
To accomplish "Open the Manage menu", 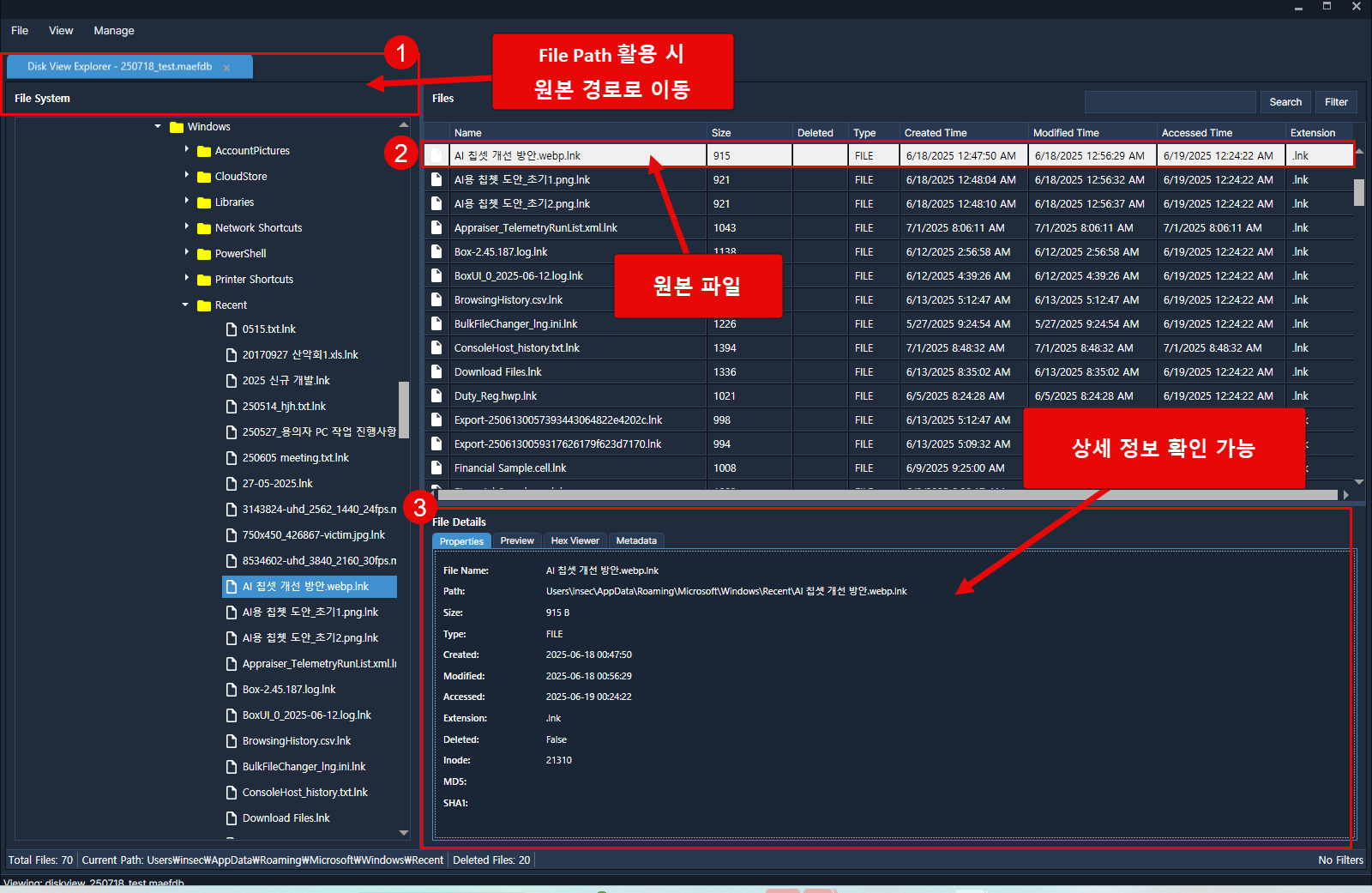I will click(x=113, y=31).
